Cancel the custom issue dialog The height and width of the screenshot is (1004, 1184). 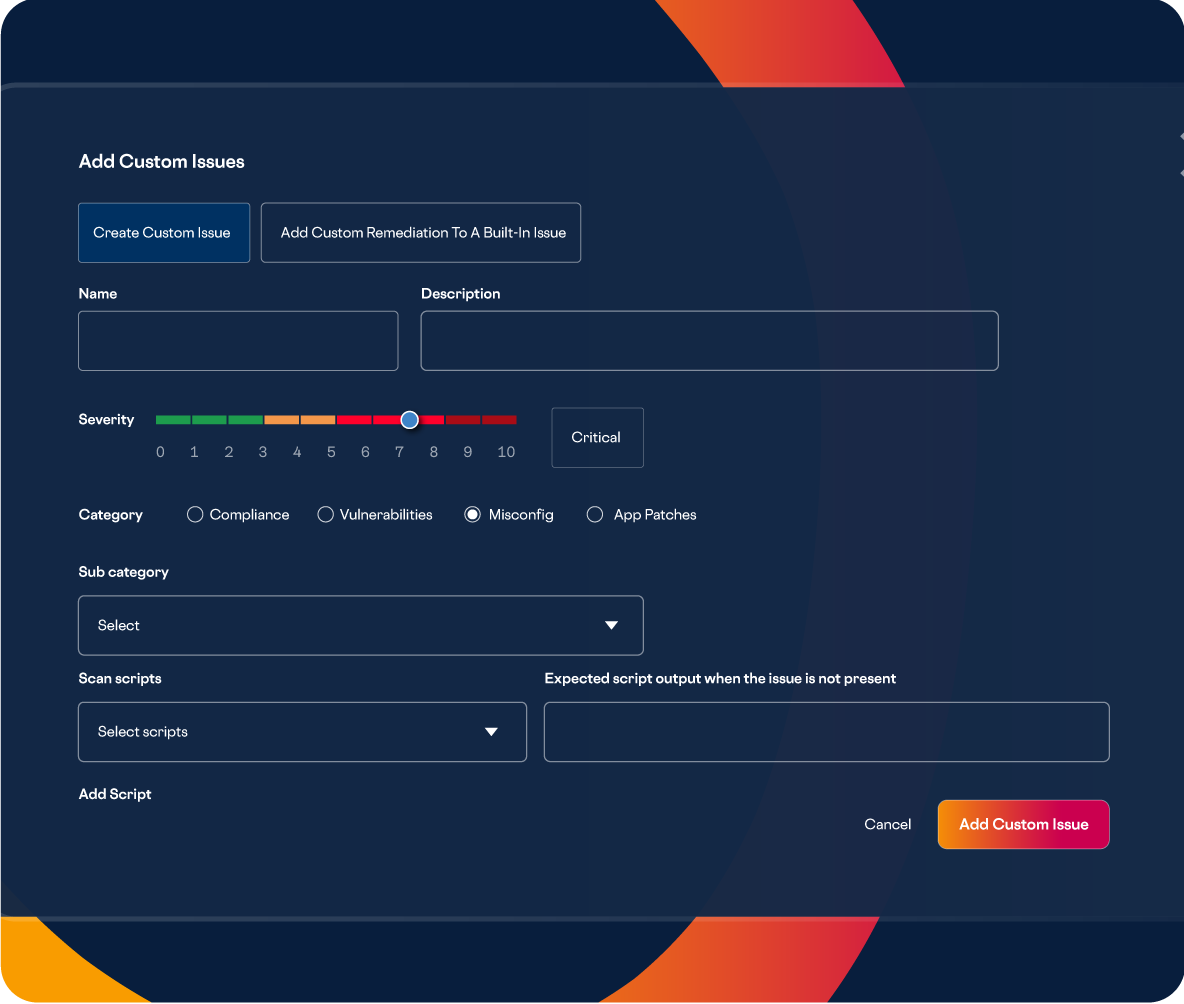click(887, 825)
